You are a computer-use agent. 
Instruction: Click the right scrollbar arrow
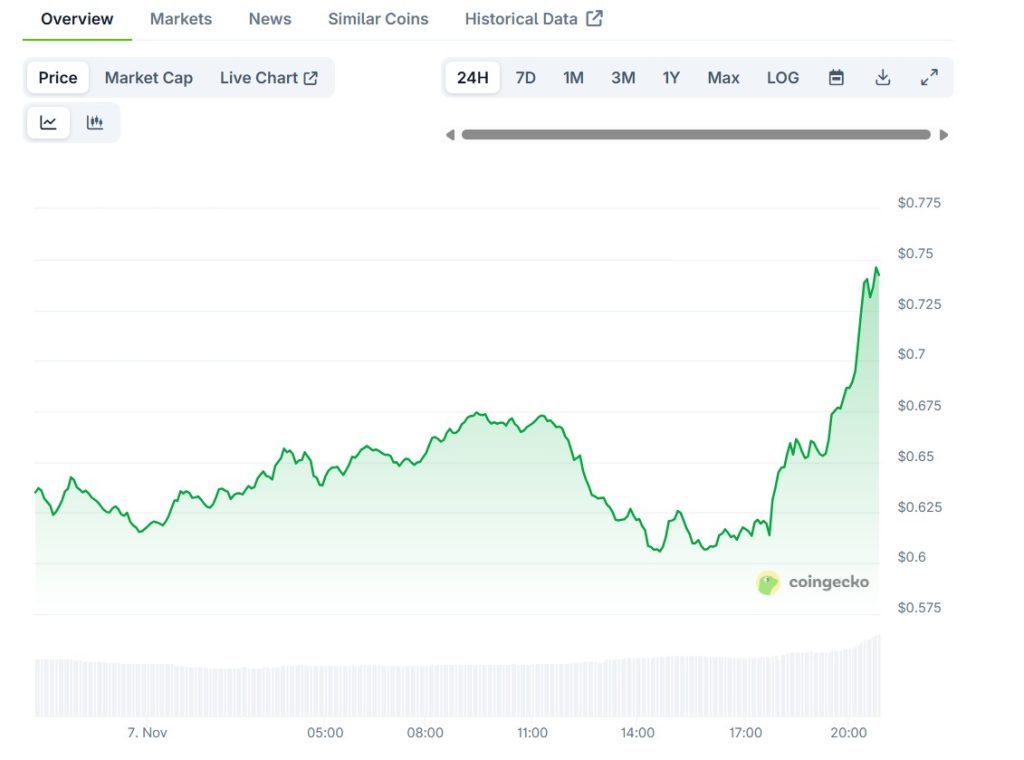943,133
